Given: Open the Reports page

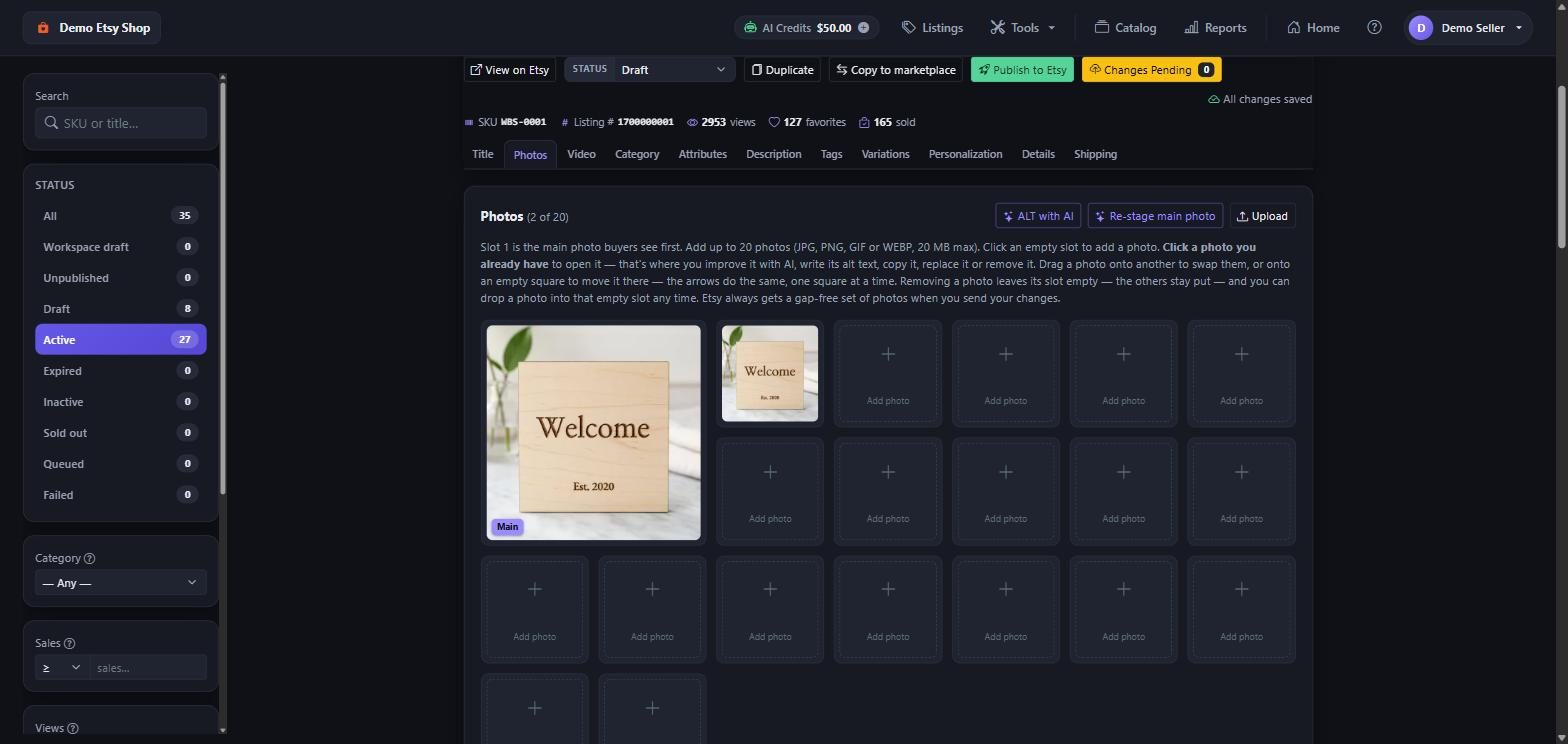Looking at the screenshot, I should point(1215,28).
